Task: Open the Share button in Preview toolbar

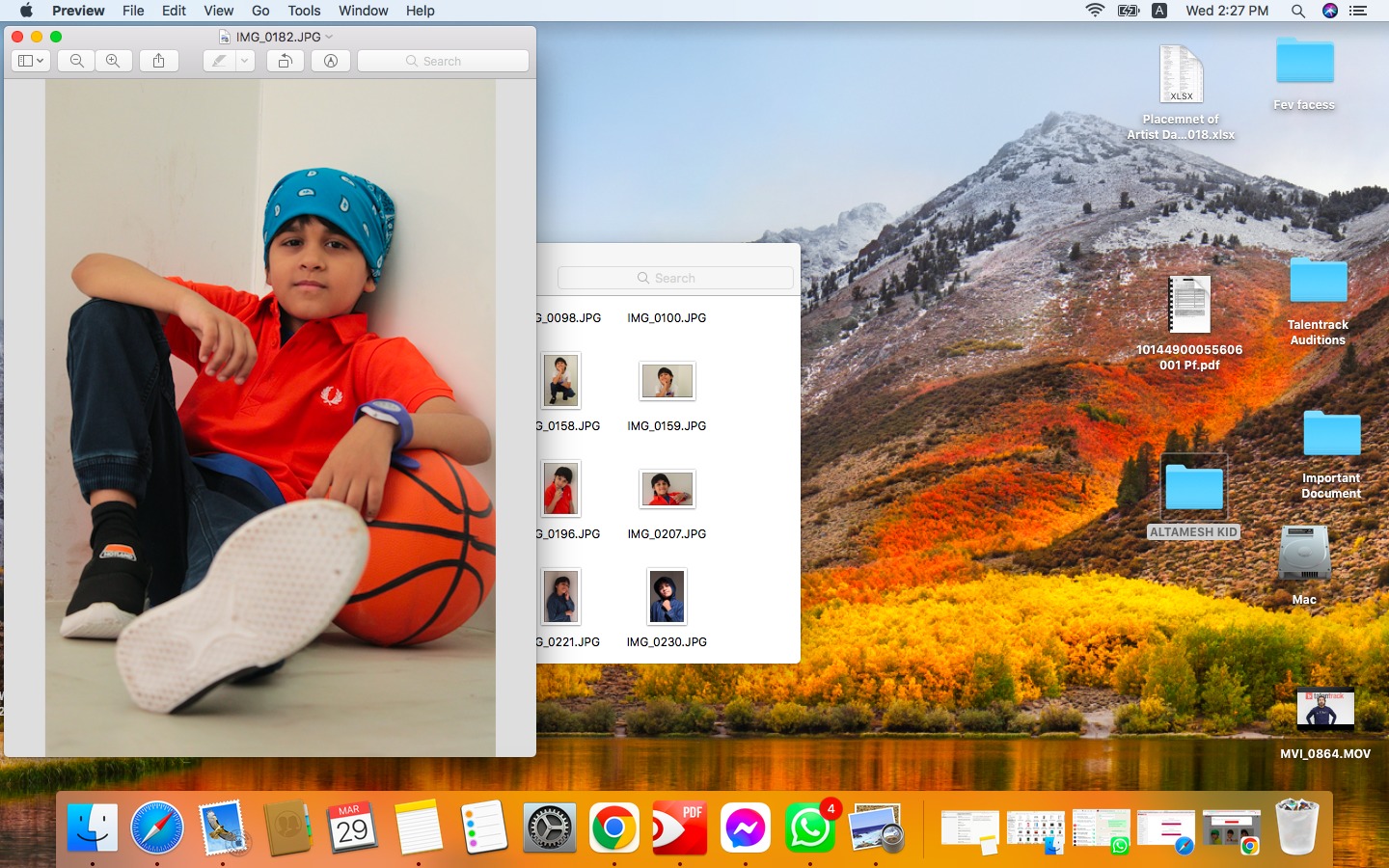Action: [159, 61]
